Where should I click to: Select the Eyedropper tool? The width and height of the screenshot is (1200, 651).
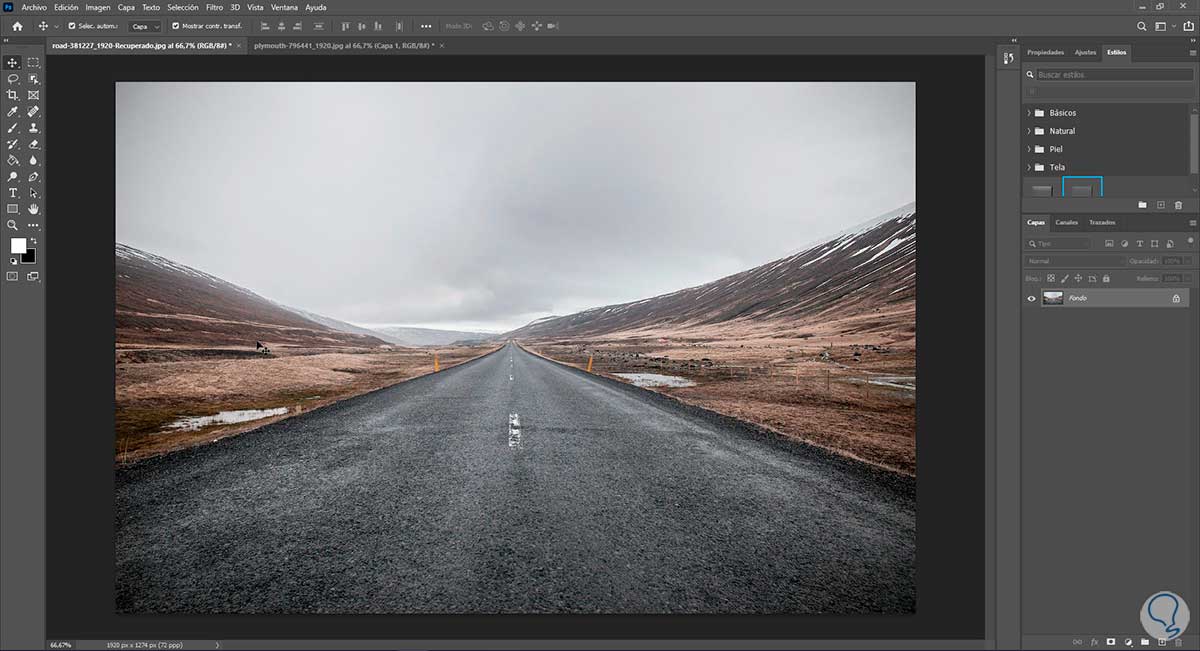coord(13,111)
